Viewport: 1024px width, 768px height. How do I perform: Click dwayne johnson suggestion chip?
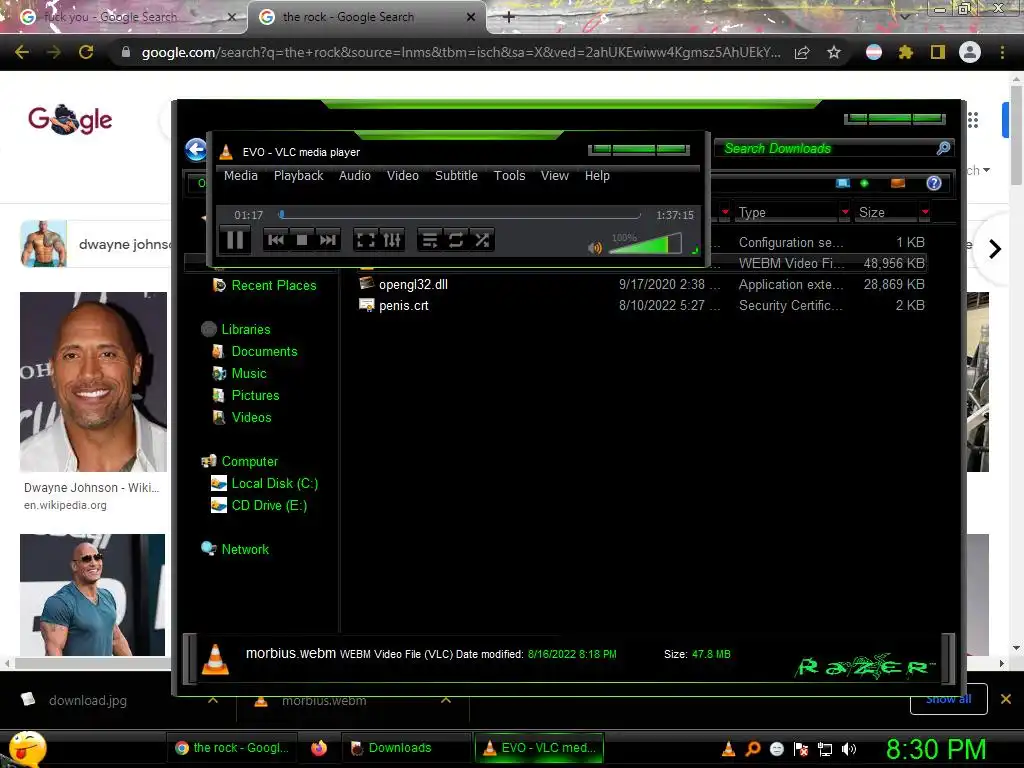(96, 244)
